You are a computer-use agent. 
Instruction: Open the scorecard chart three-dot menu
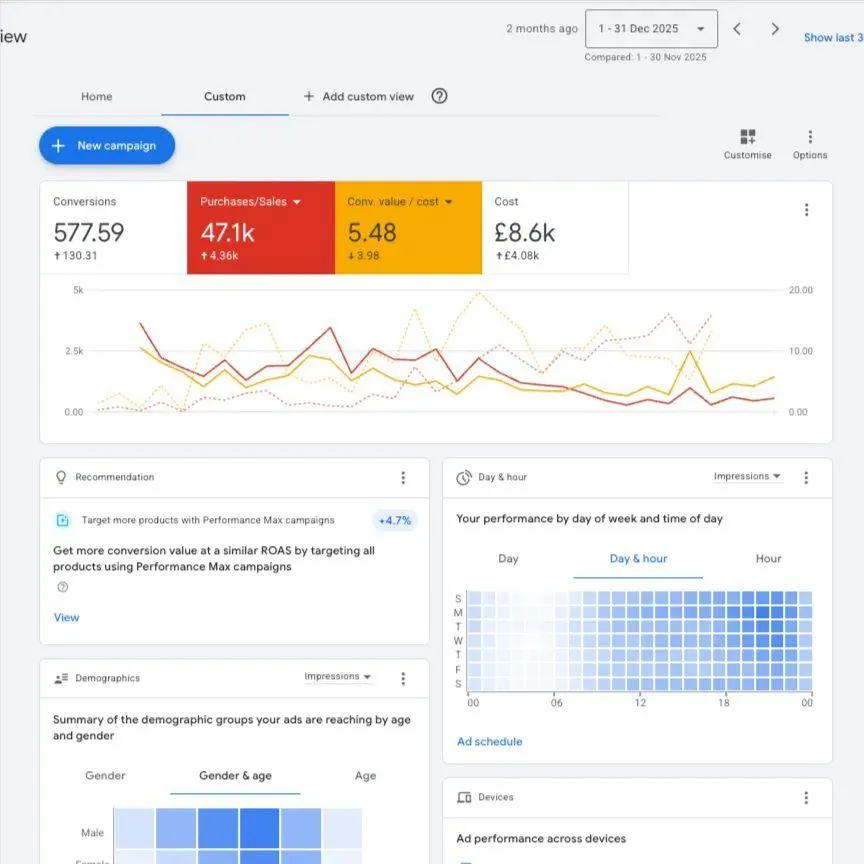tap(806, 209)
